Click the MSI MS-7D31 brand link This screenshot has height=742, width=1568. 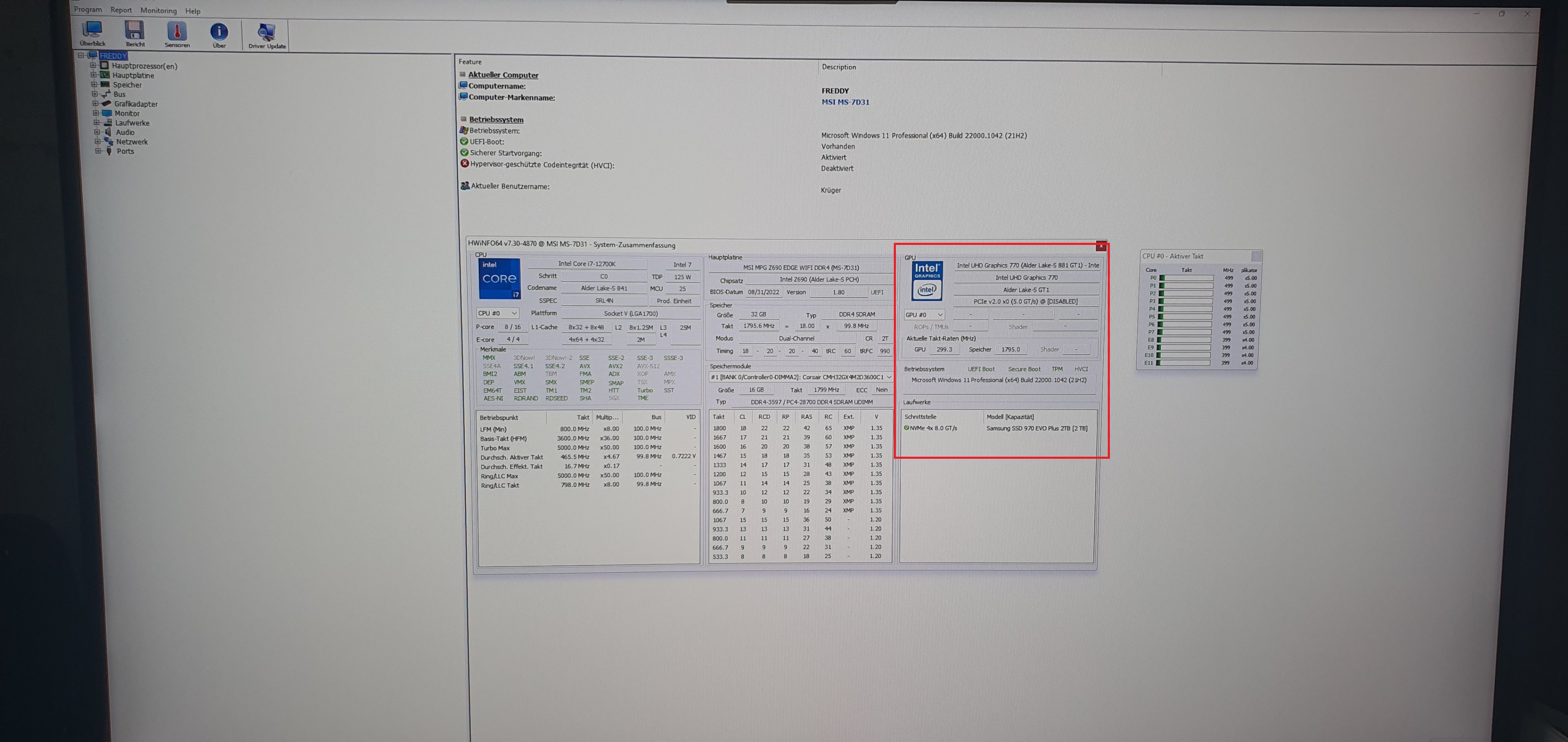[x=845, y=102]
